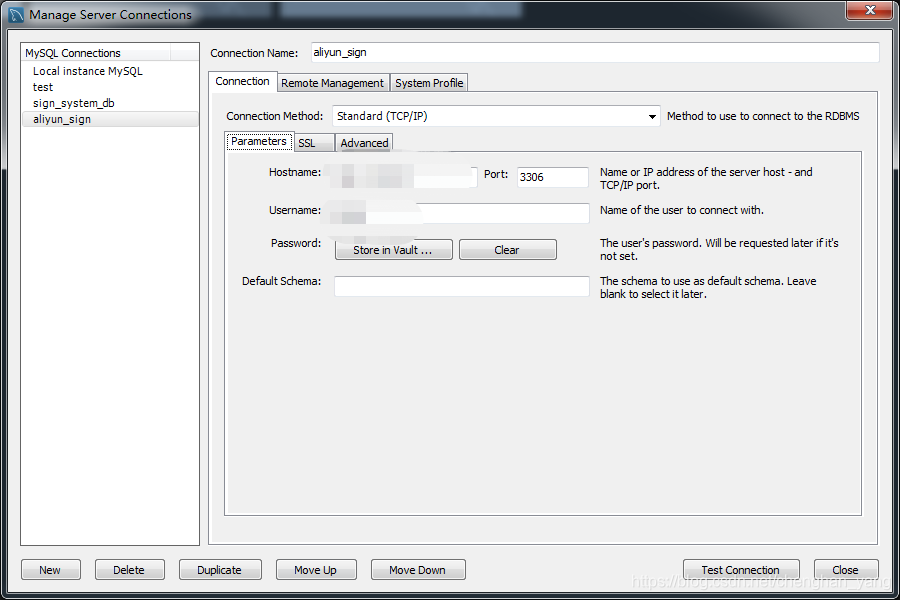Click into the Default Schema field
This screenshot has height=600, width=900.
point(461,286)
